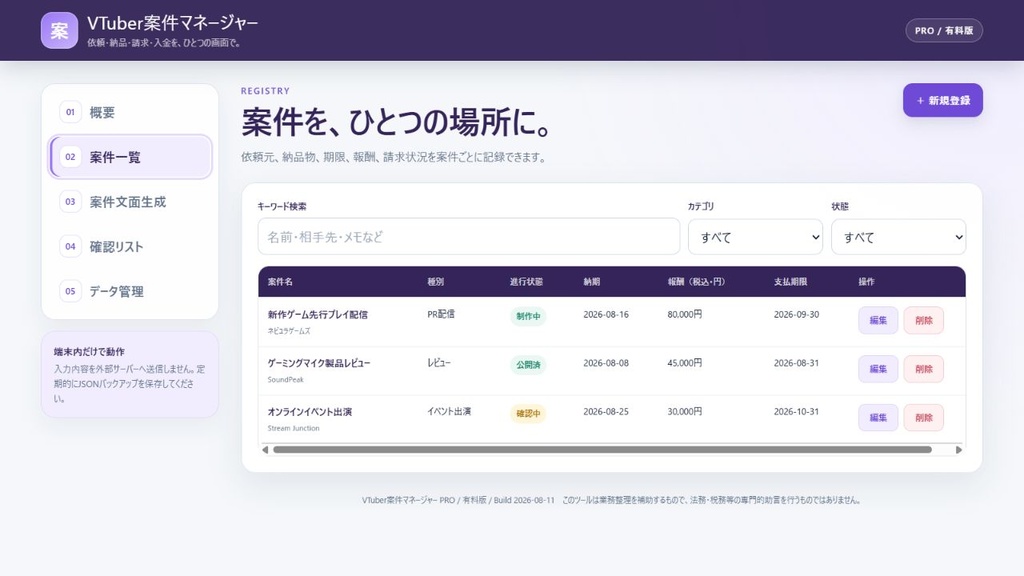Click the ネビュラゲームズ client name
This screenshot has height=576, width=1024.
point(289,331)
